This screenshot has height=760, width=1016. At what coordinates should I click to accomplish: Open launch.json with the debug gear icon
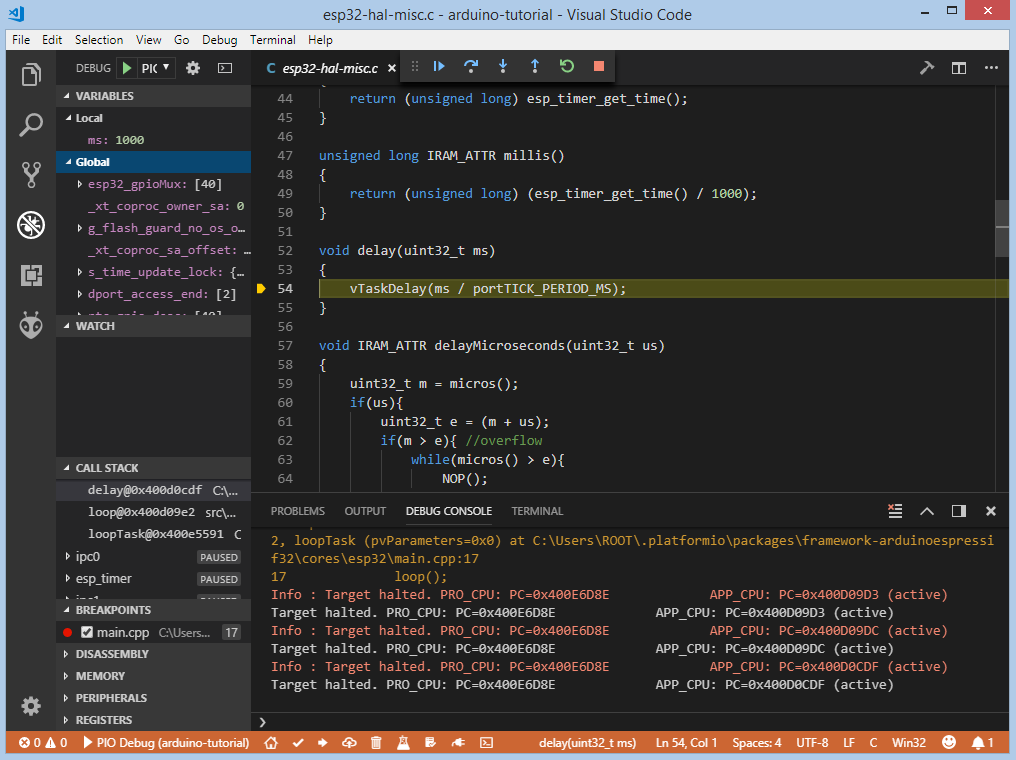193,68
